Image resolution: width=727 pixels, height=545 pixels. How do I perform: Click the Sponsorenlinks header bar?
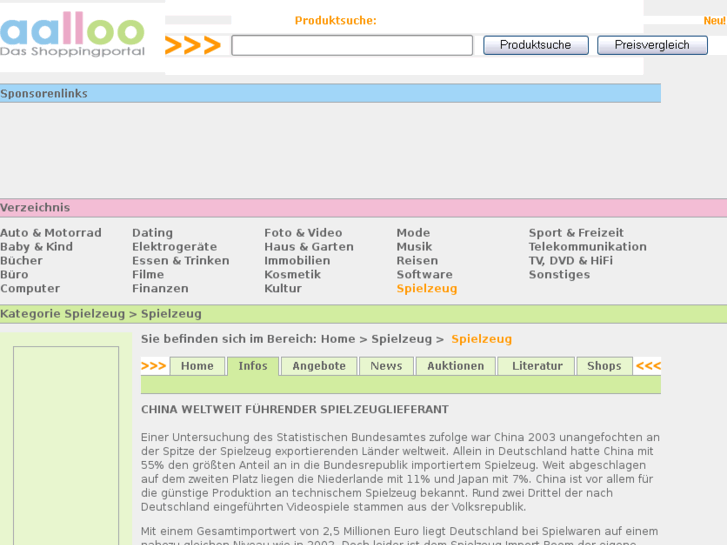coord(330,93)
